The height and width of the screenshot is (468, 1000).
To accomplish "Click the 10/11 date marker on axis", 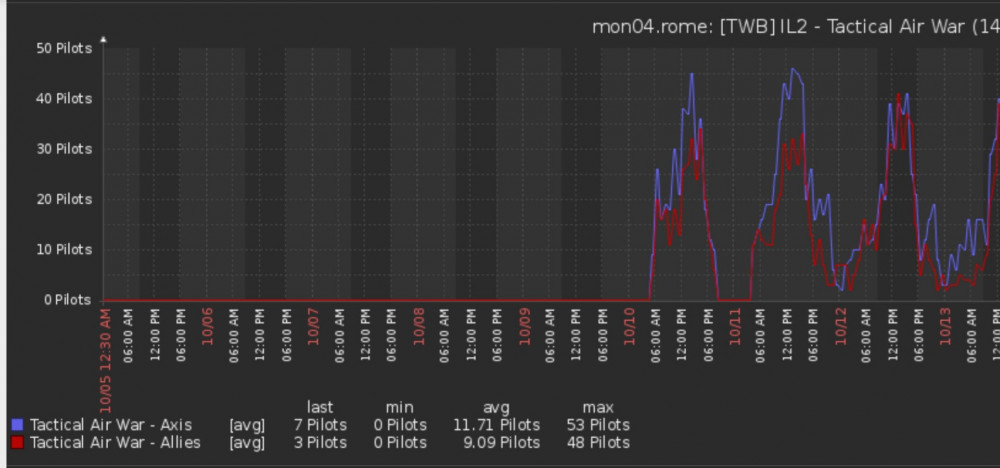I will [x=735, y=328].
